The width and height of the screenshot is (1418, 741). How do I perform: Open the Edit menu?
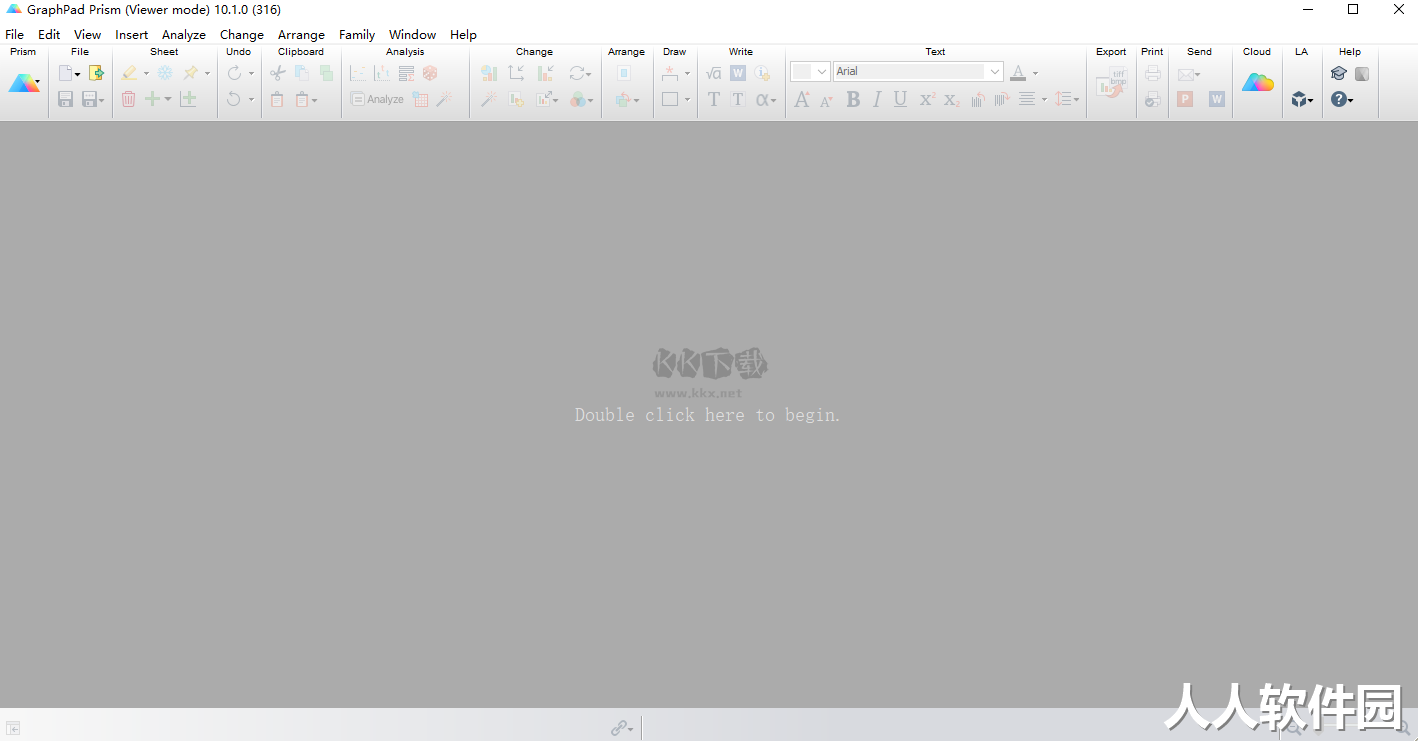click(x=49, y=34)
